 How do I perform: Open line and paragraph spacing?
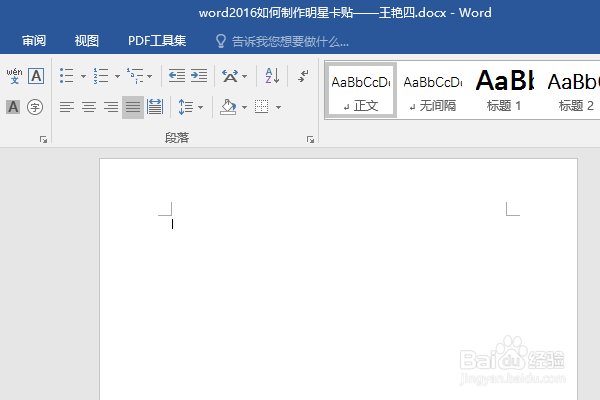point(186,107)
